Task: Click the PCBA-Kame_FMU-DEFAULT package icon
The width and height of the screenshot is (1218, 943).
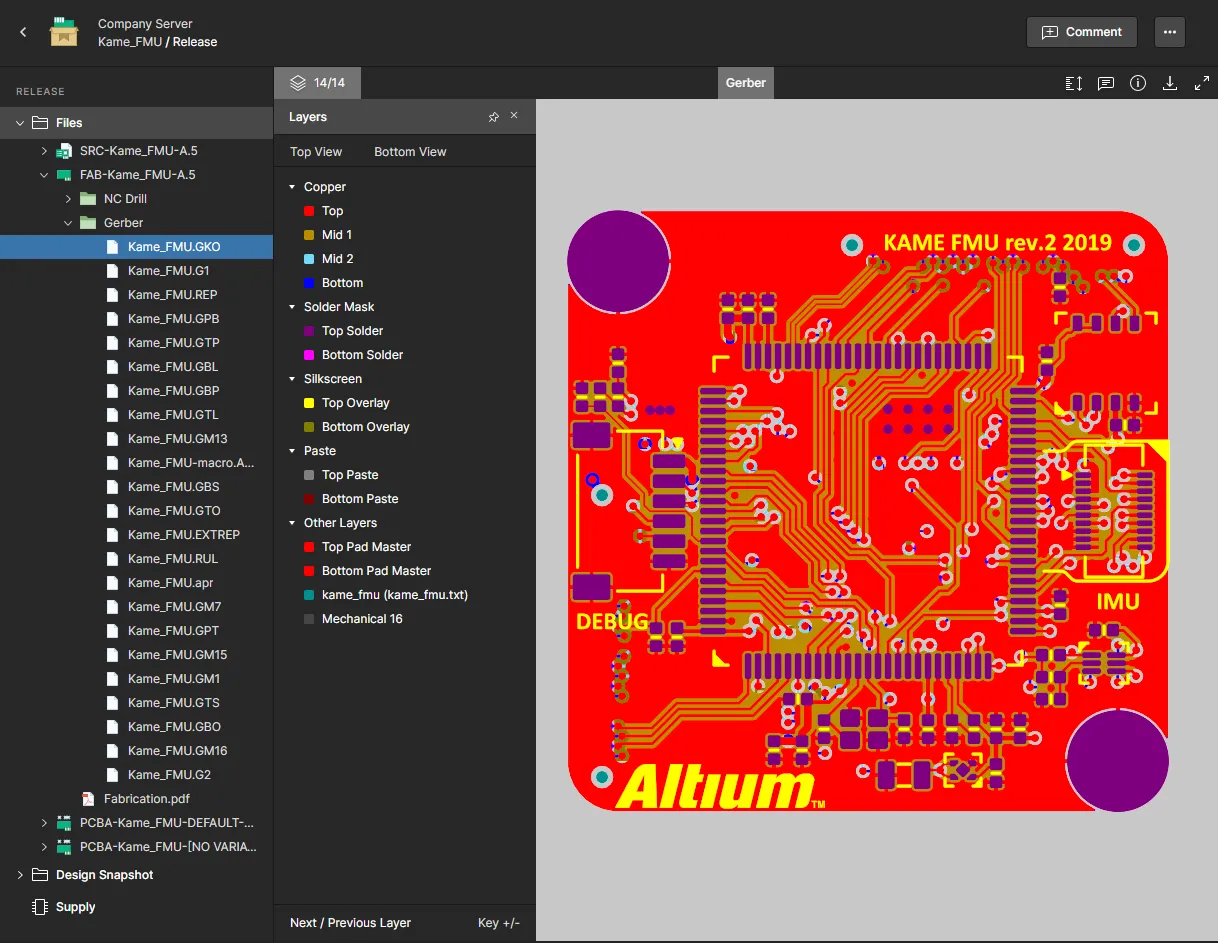Action: coord(64,823)
